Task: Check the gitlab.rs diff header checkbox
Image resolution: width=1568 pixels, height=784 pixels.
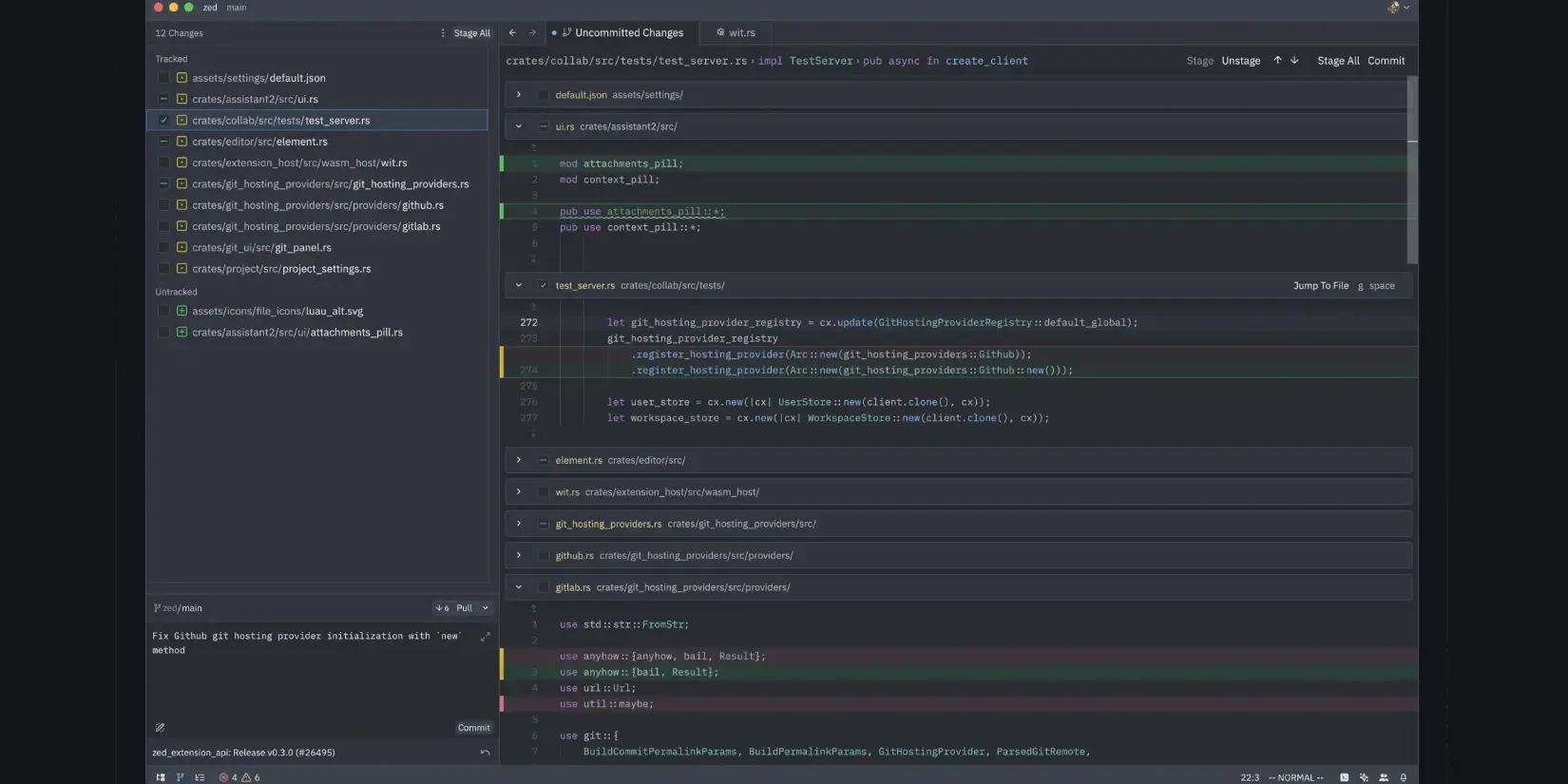Action: [543, 587]
